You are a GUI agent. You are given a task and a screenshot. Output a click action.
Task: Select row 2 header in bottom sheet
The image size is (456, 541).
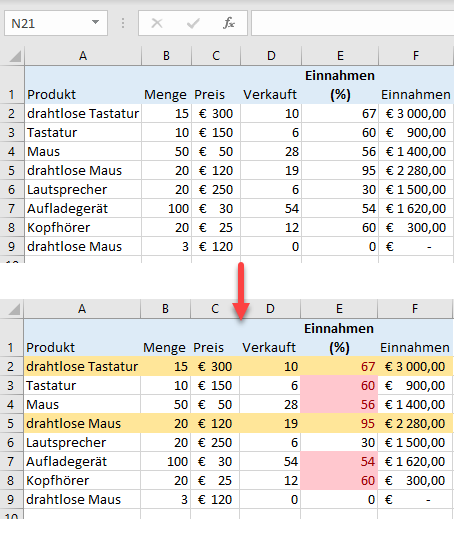[11, 366]
